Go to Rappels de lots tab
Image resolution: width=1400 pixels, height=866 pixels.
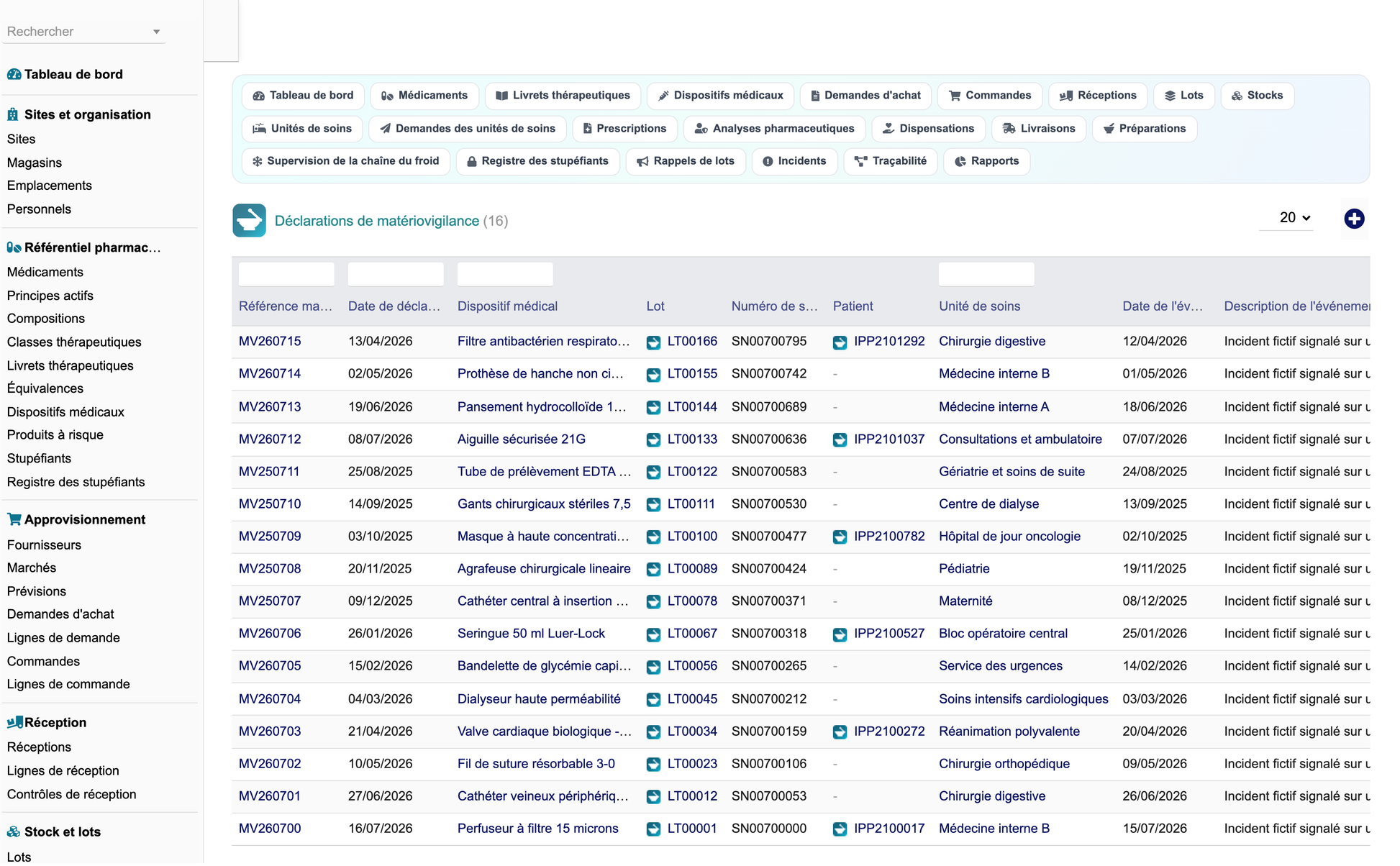pyautogui.click(x=686, y=161)
